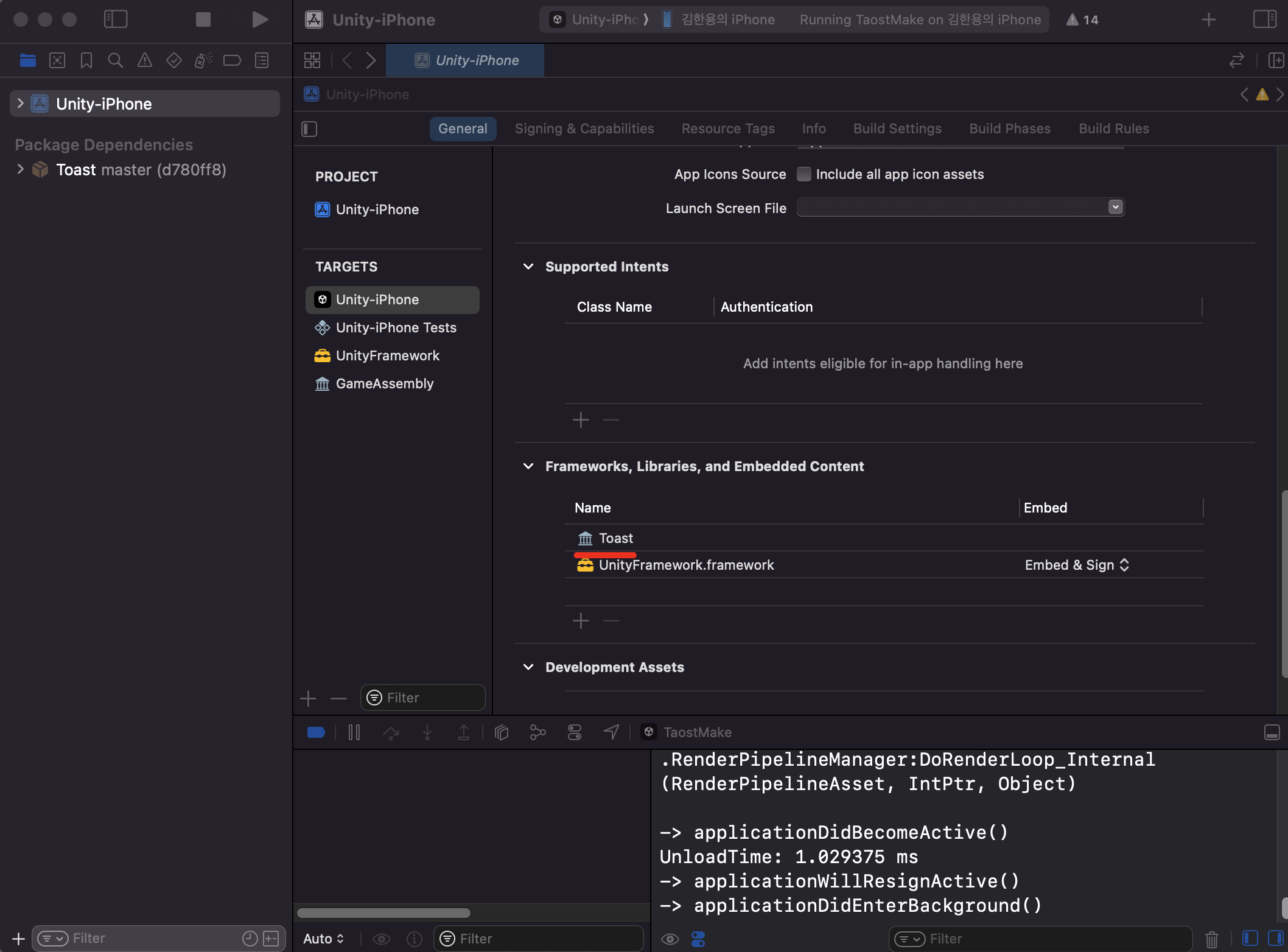Viewport: 1288px width, 952px height.
Task: Open the Signing & Capabilities tab
Action: point(584,128)
